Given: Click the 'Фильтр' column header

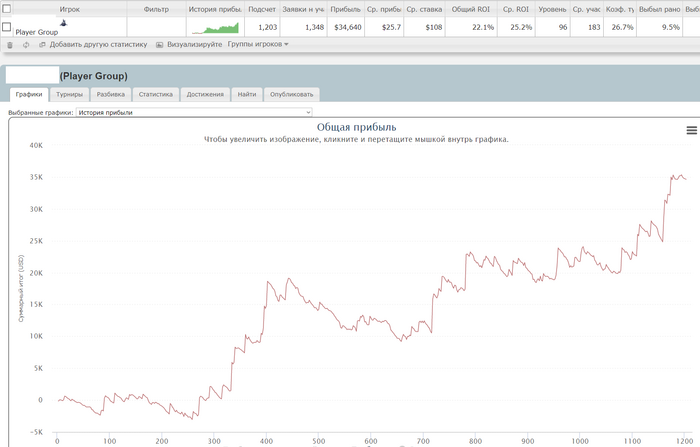Looking at the screenshot, I should tap(156, 9).
